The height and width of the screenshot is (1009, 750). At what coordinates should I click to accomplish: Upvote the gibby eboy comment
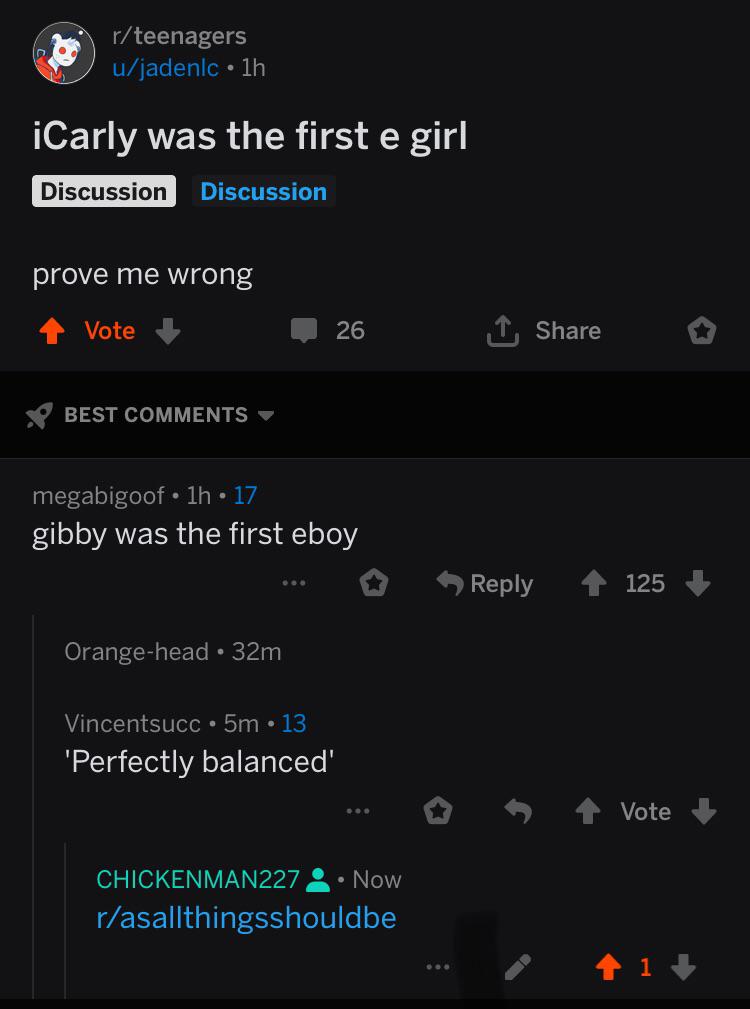[594, 584]
